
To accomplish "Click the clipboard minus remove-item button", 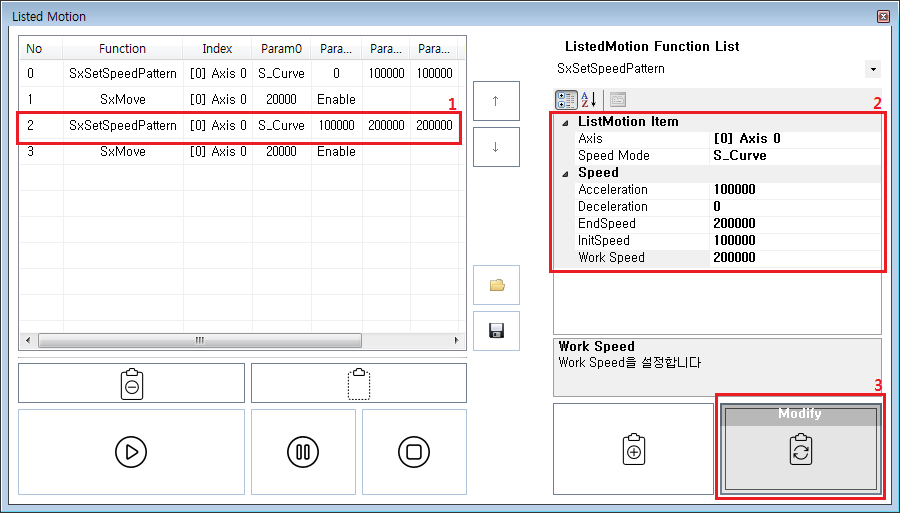I will coord(131,383).
